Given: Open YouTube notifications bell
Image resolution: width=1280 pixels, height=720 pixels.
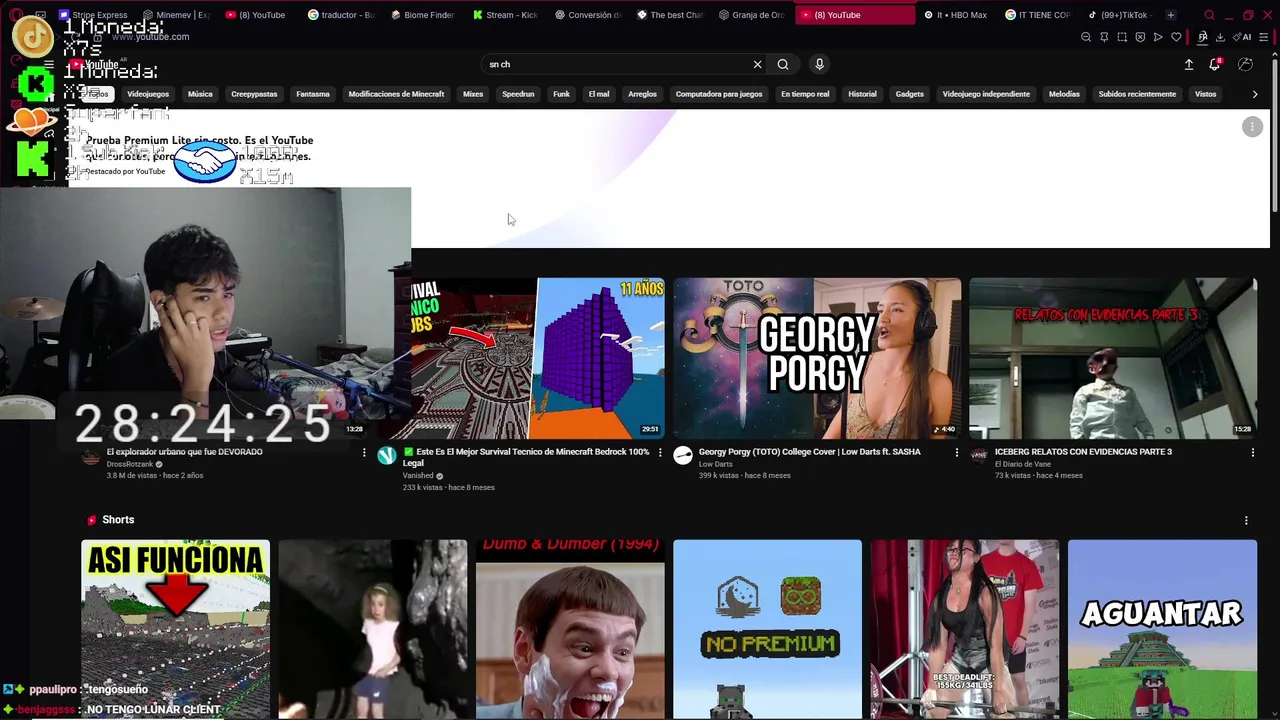Looking at the screenshot, I should [x=1215, y=64].
